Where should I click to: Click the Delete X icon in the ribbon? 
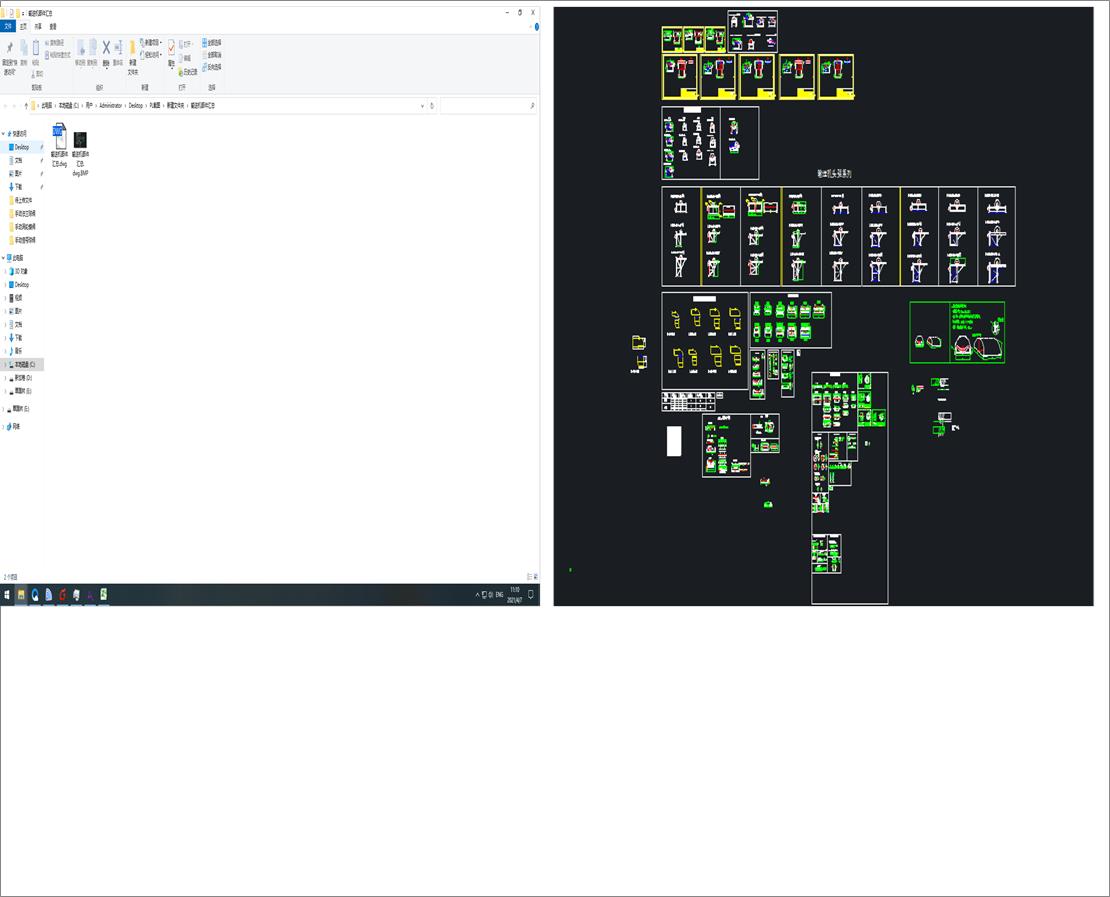click(x=106, y=47)
